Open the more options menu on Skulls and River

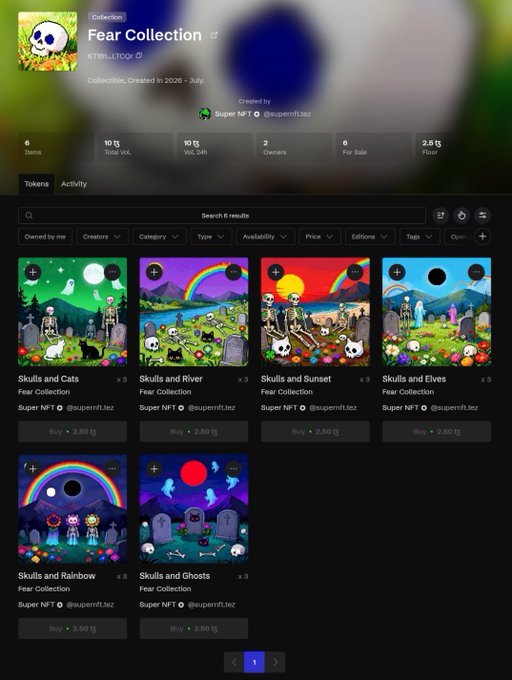point(234,272)
